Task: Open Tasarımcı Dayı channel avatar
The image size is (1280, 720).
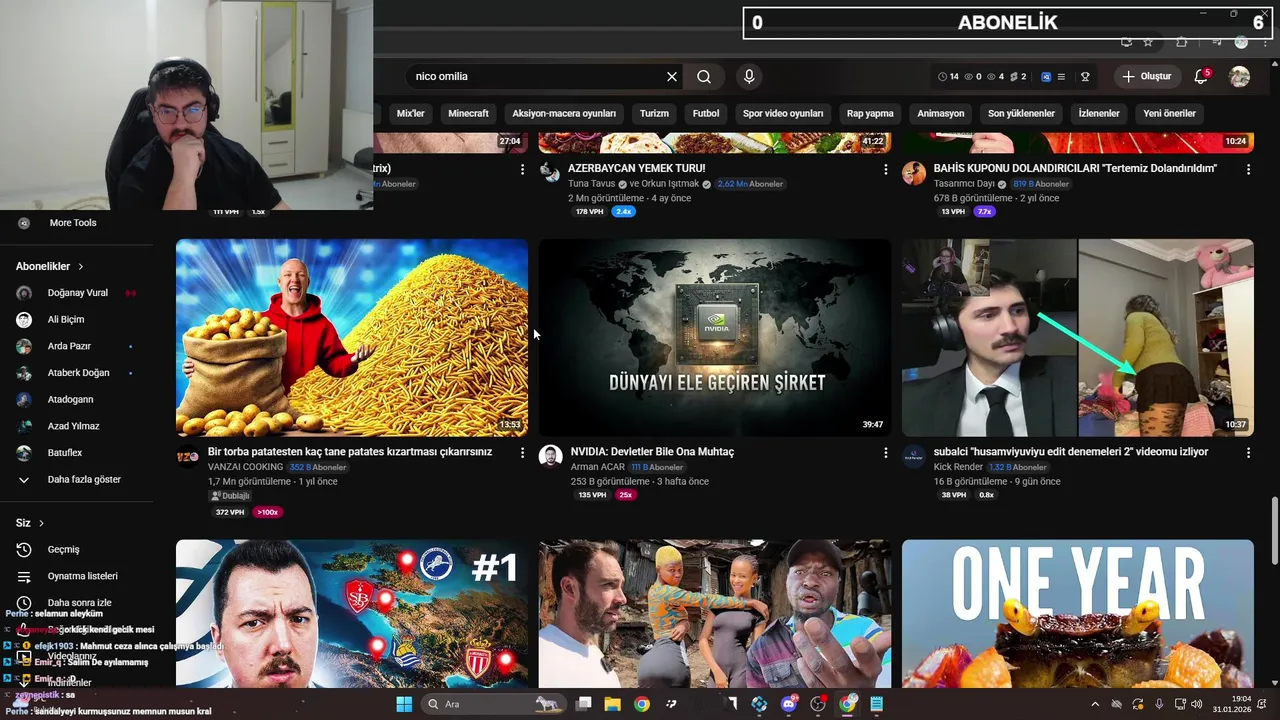Action: coord(914,174)
